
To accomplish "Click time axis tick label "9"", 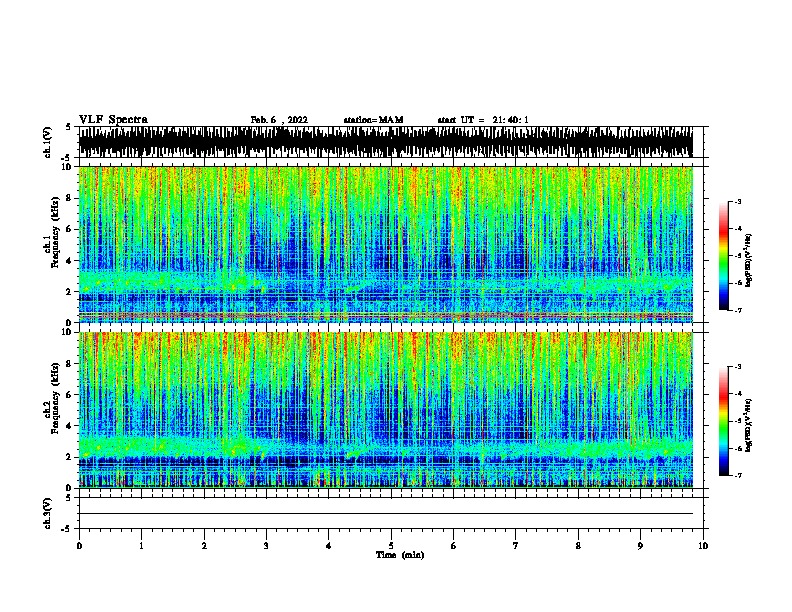I will (x=640, y=546).
